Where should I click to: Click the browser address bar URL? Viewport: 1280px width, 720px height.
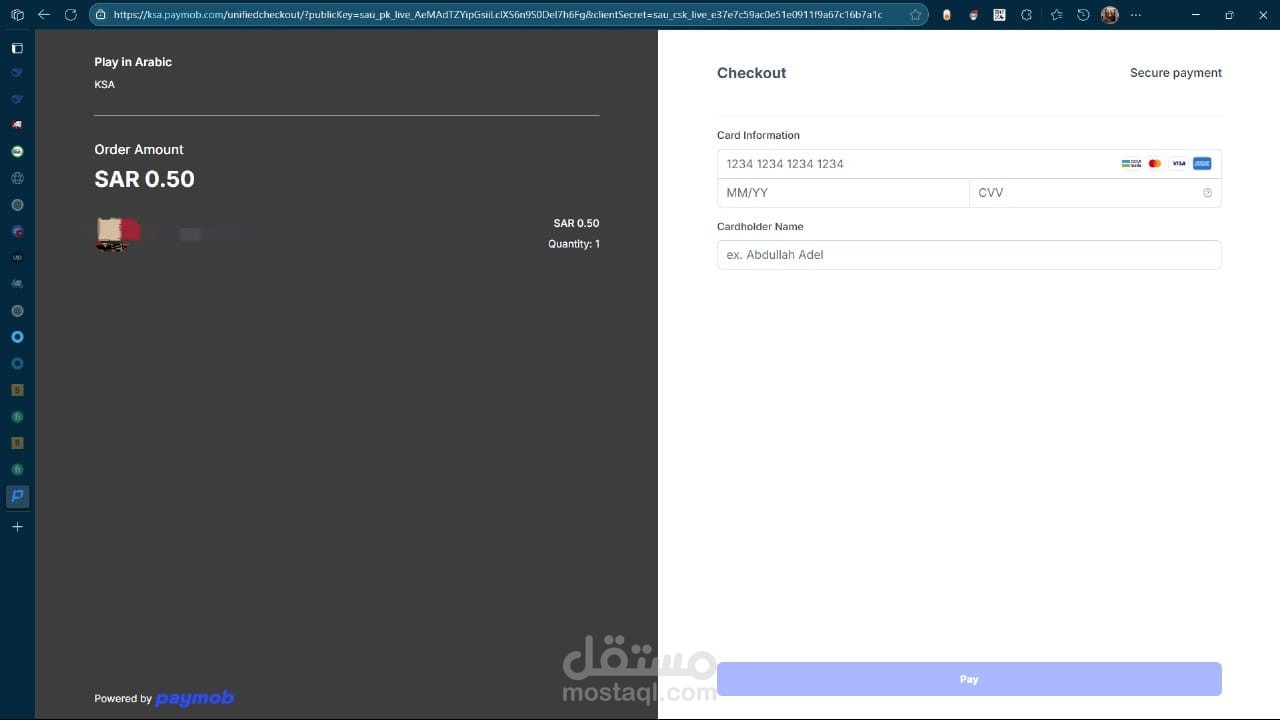coord(497,15)
